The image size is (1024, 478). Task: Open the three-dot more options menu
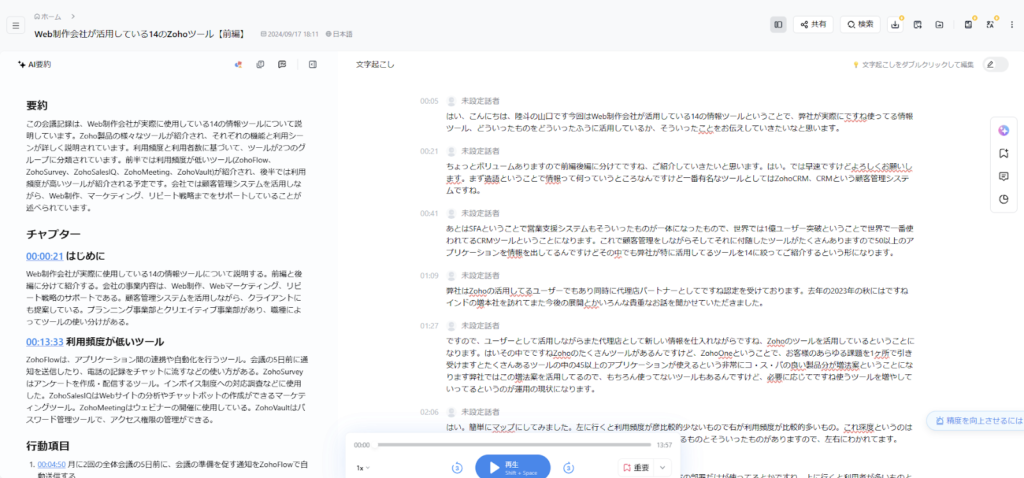[1012, 25]
